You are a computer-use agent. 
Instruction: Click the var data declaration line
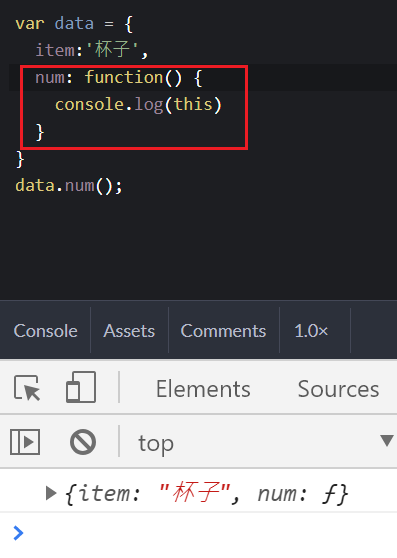click(x=74, y=23)
